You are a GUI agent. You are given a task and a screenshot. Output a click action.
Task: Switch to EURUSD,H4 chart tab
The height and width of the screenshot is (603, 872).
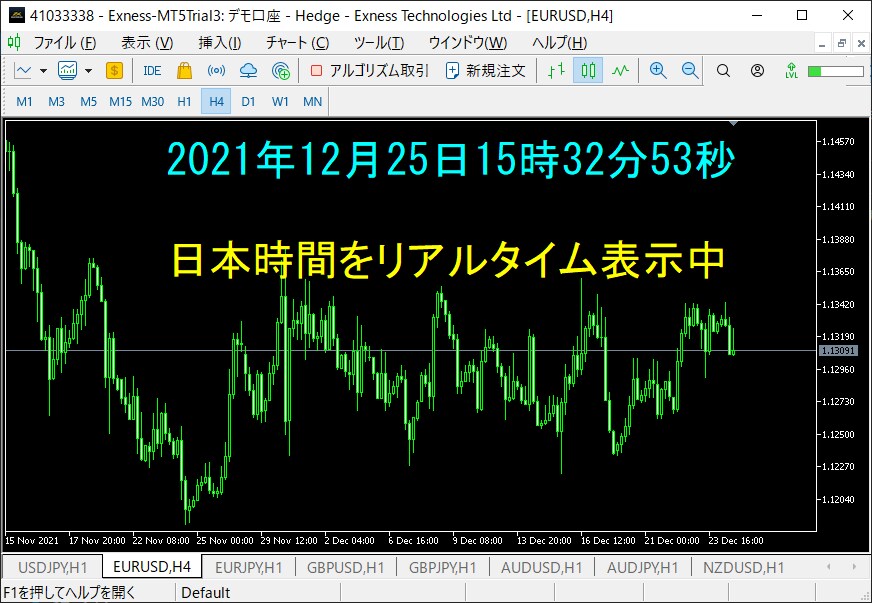click(x=152, y=566)
